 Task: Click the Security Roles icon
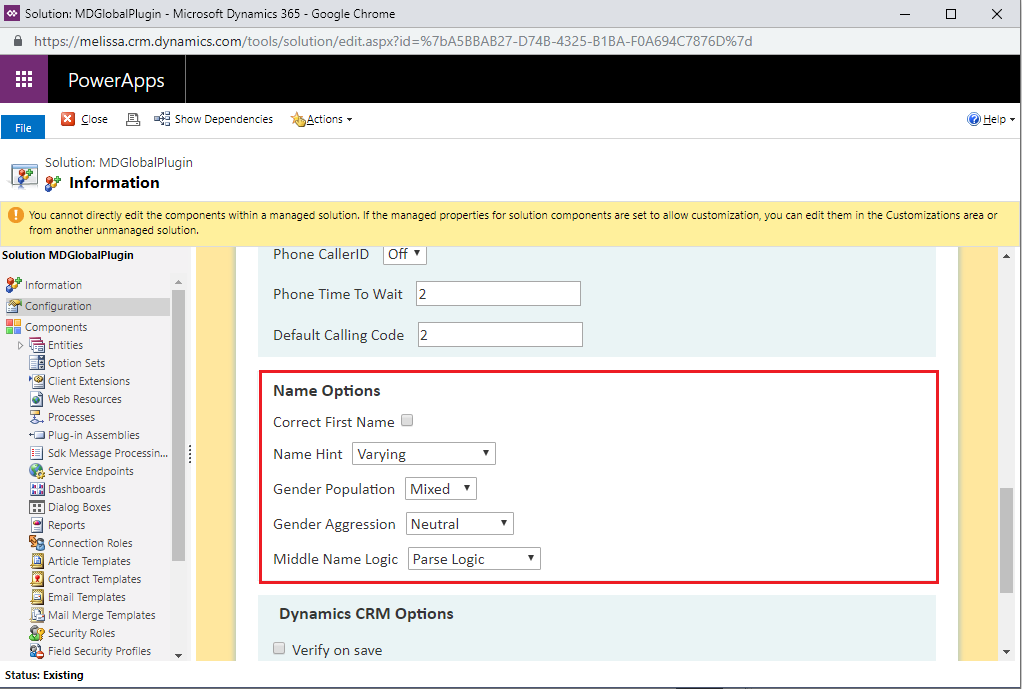coord(37,633)
